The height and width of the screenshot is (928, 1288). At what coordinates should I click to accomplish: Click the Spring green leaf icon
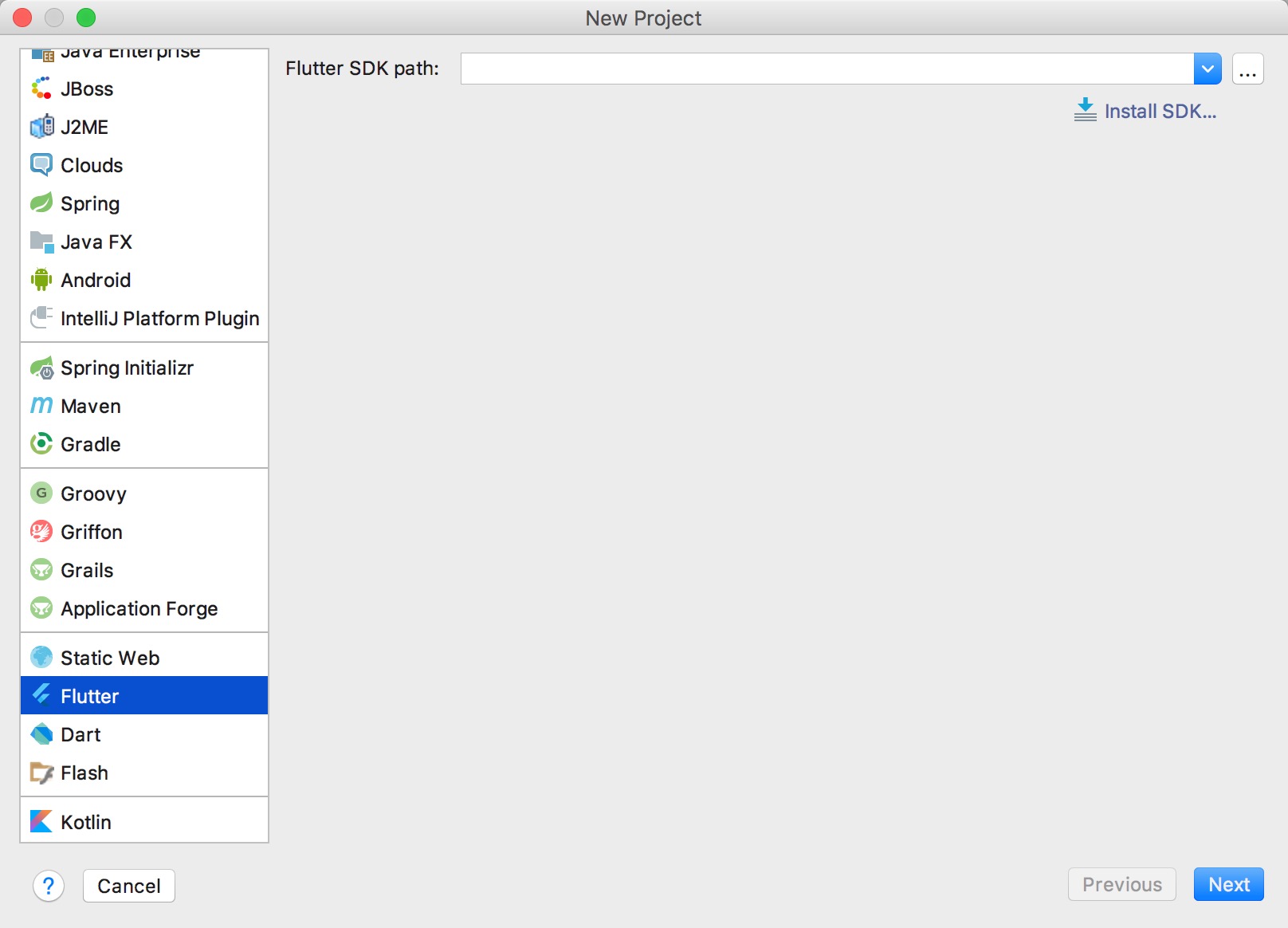click(41, 203)
